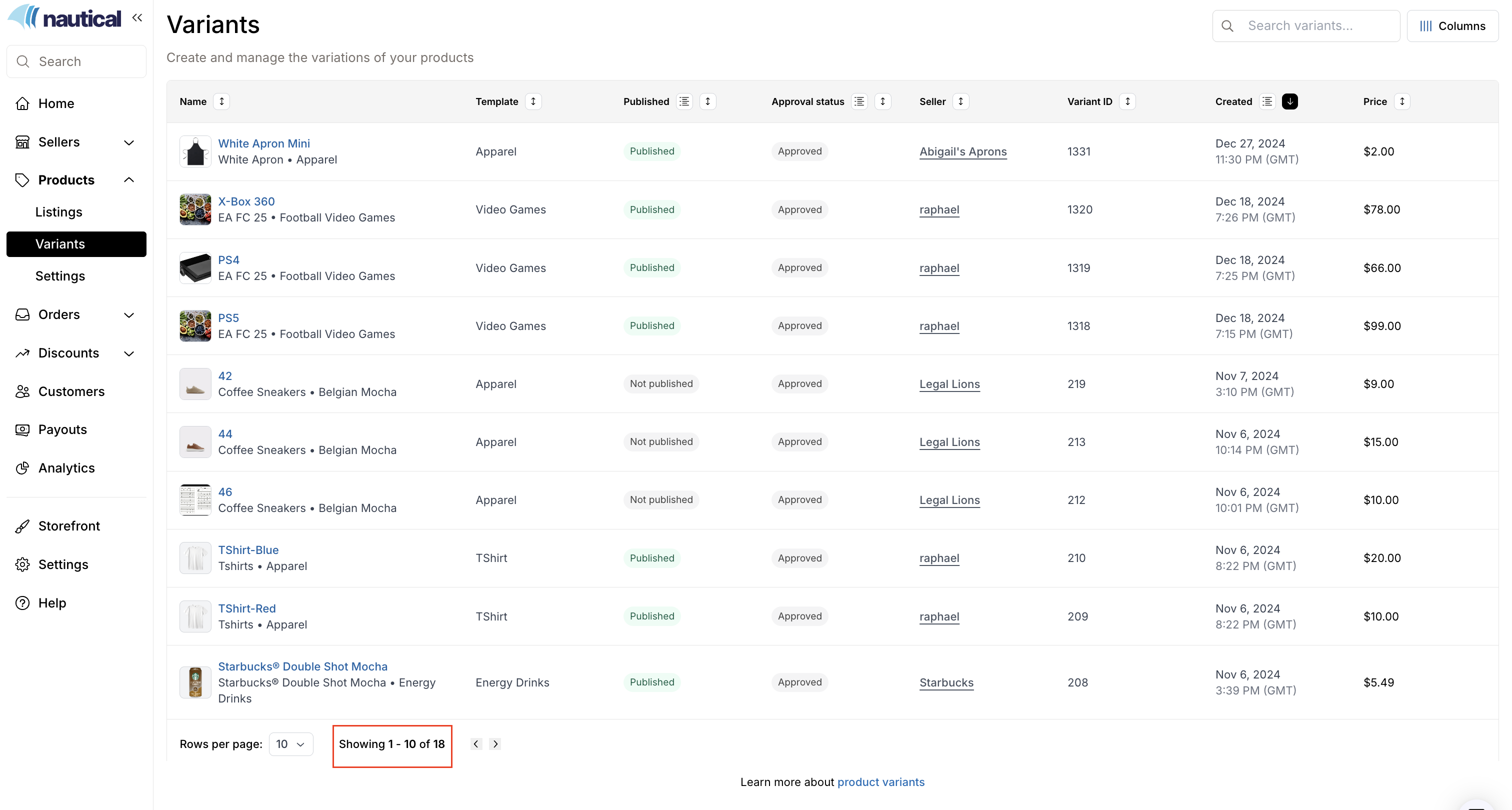The width and height of the screenshot is (1512, 810).
Task: Click the Analytics sidebar icon
Action: [x=22, y=468]
